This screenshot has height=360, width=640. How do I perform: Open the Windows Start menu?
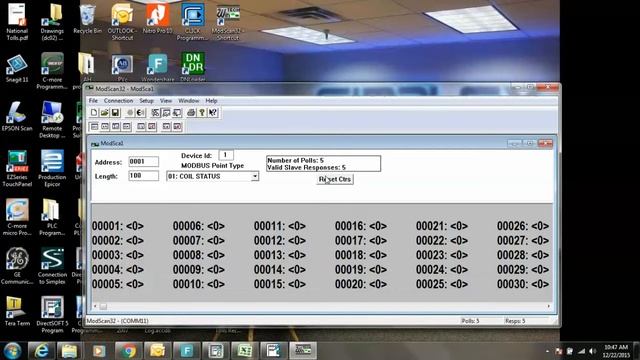pos(12,351)
